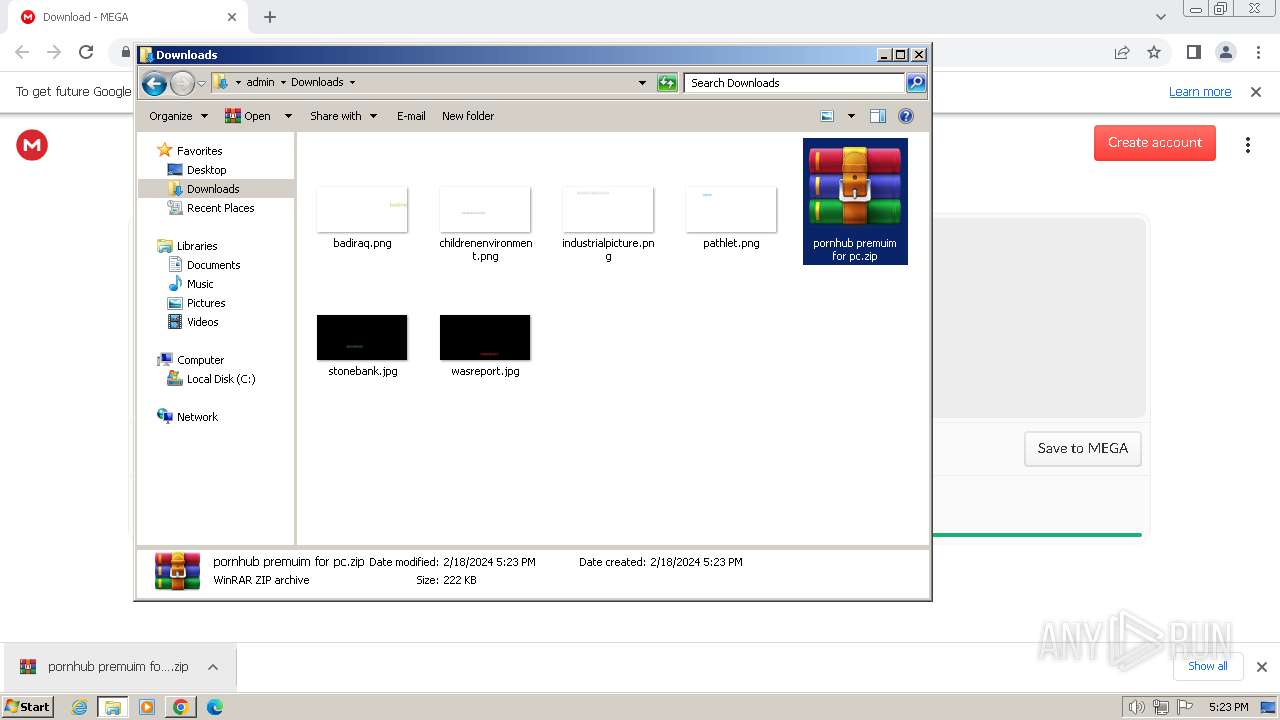1280x720 pixels.
Task: Click the search magnifier icon in Downloads
Action: (x=916, y=83)
